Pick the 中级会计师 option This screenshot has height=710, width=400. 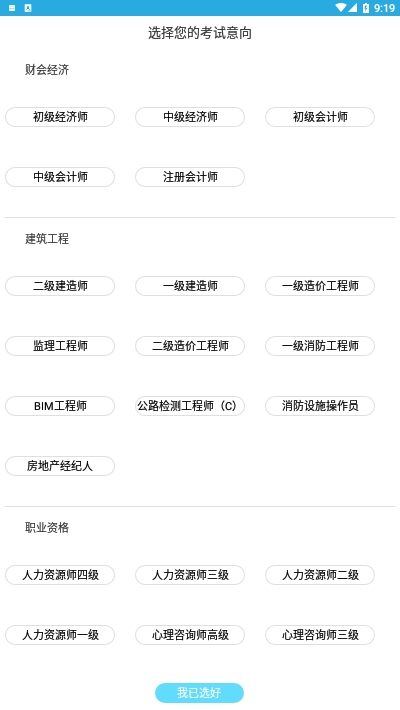click(x=60, y=177)
